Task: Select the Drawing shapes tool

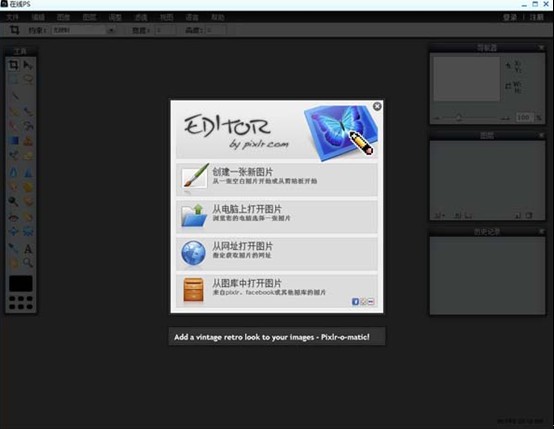Action: click(28, 155)
